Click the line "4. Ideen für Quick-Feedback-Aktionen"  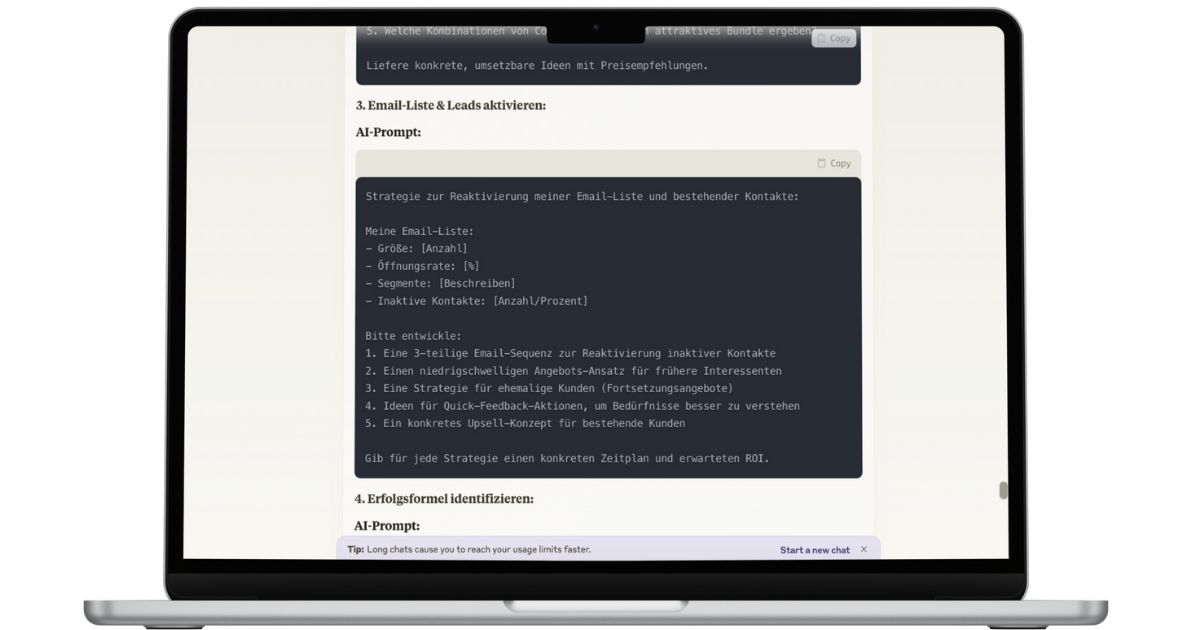tap(582, 406)
